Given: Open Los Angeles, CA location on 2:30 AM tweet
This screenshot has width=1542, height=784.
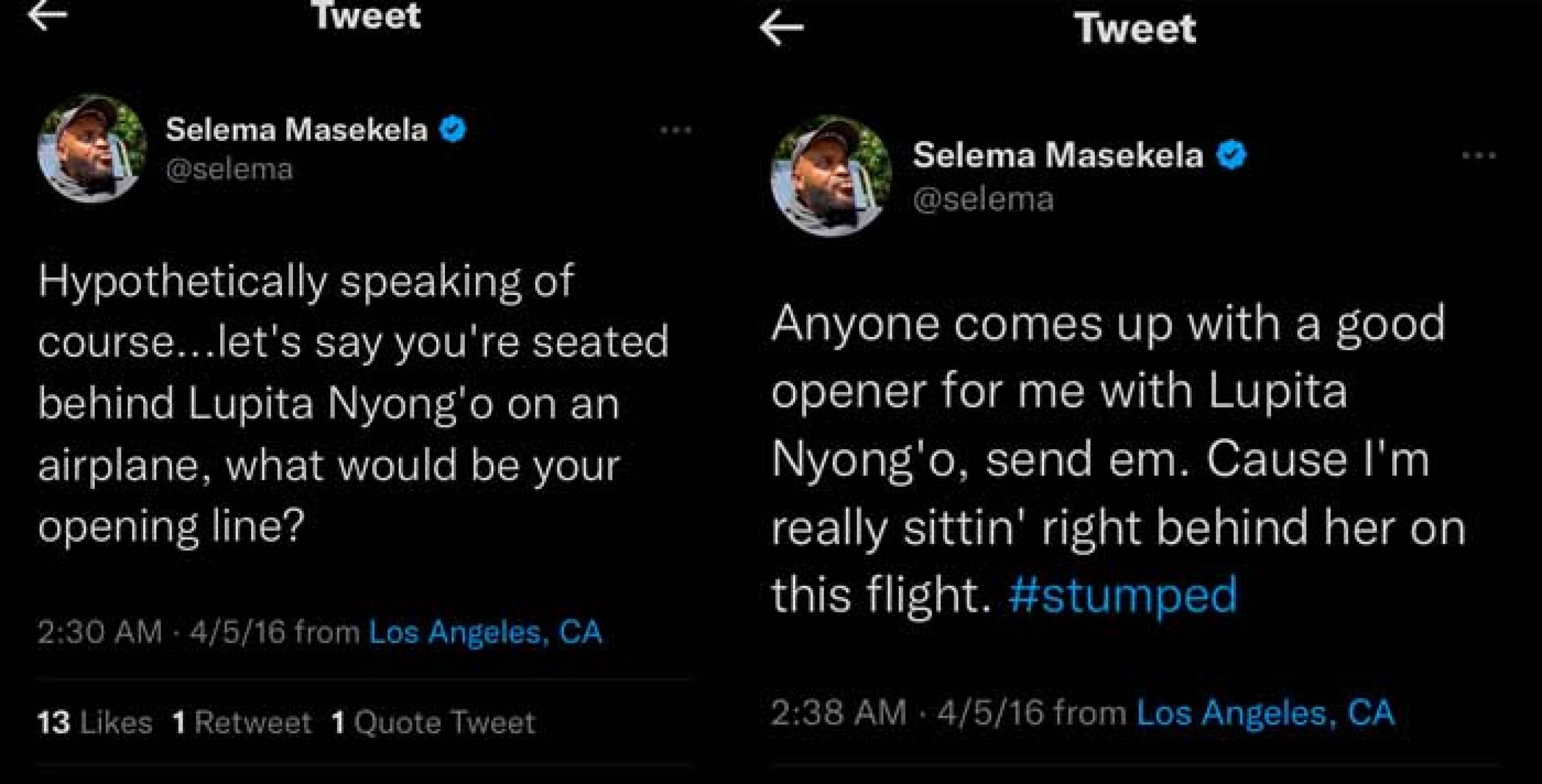Looking at the screenshot, I should pyautogui.click(x=485, y=632).
